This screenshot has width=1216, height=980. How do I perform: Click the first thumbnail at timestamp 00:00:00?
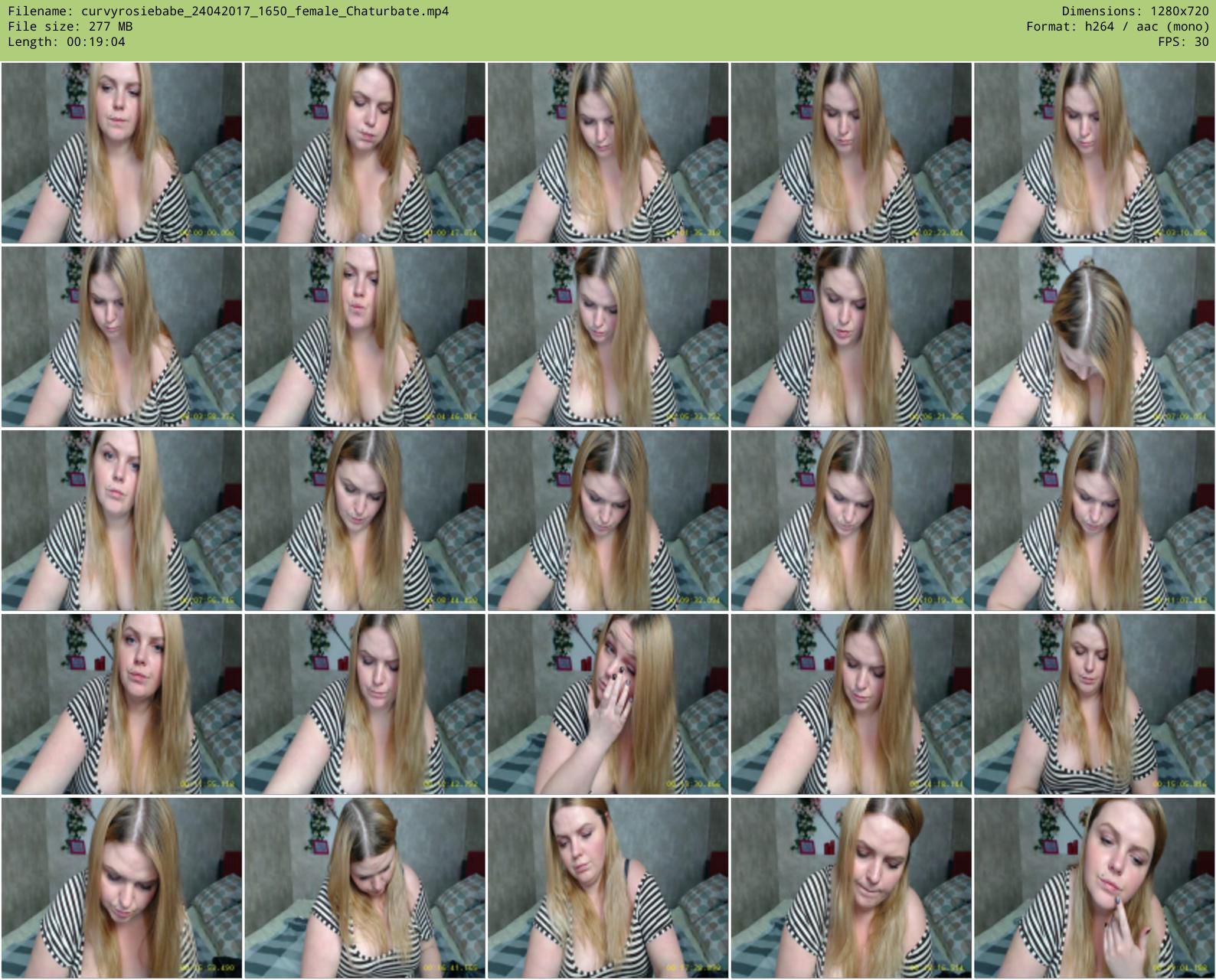click(122, 153)
